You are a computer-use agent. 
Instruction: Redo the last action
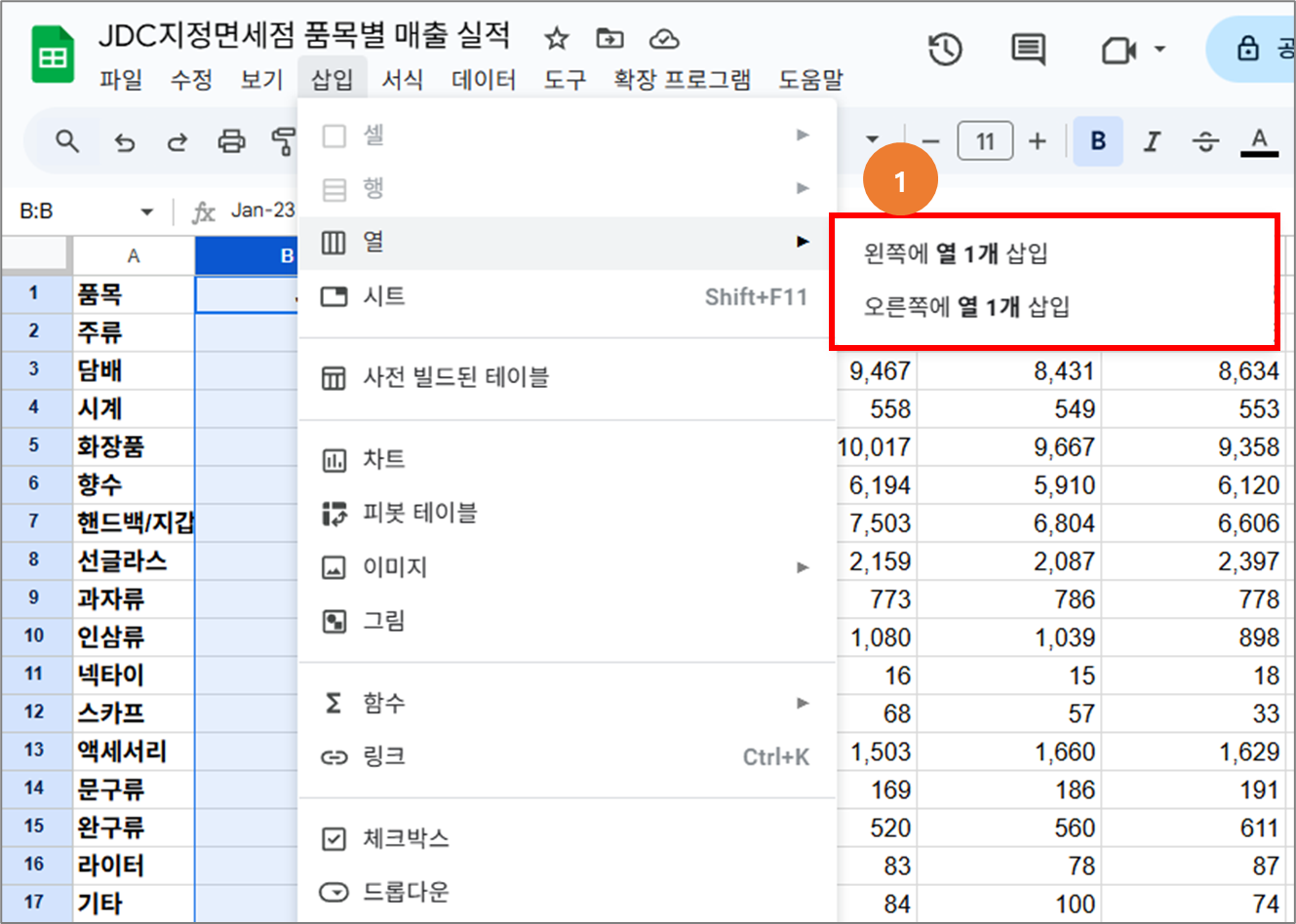[177, 142]
